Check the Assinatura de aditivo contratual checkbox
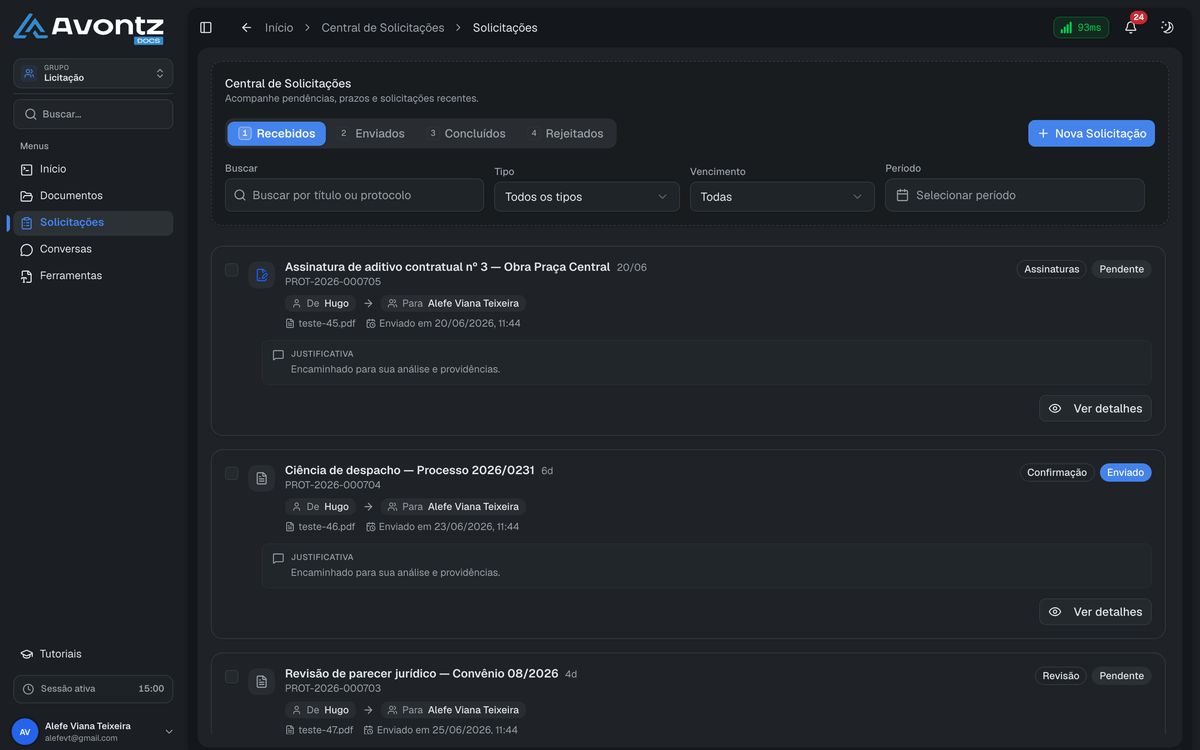Viewport: 1200px width, 750px height. point(232,270)
